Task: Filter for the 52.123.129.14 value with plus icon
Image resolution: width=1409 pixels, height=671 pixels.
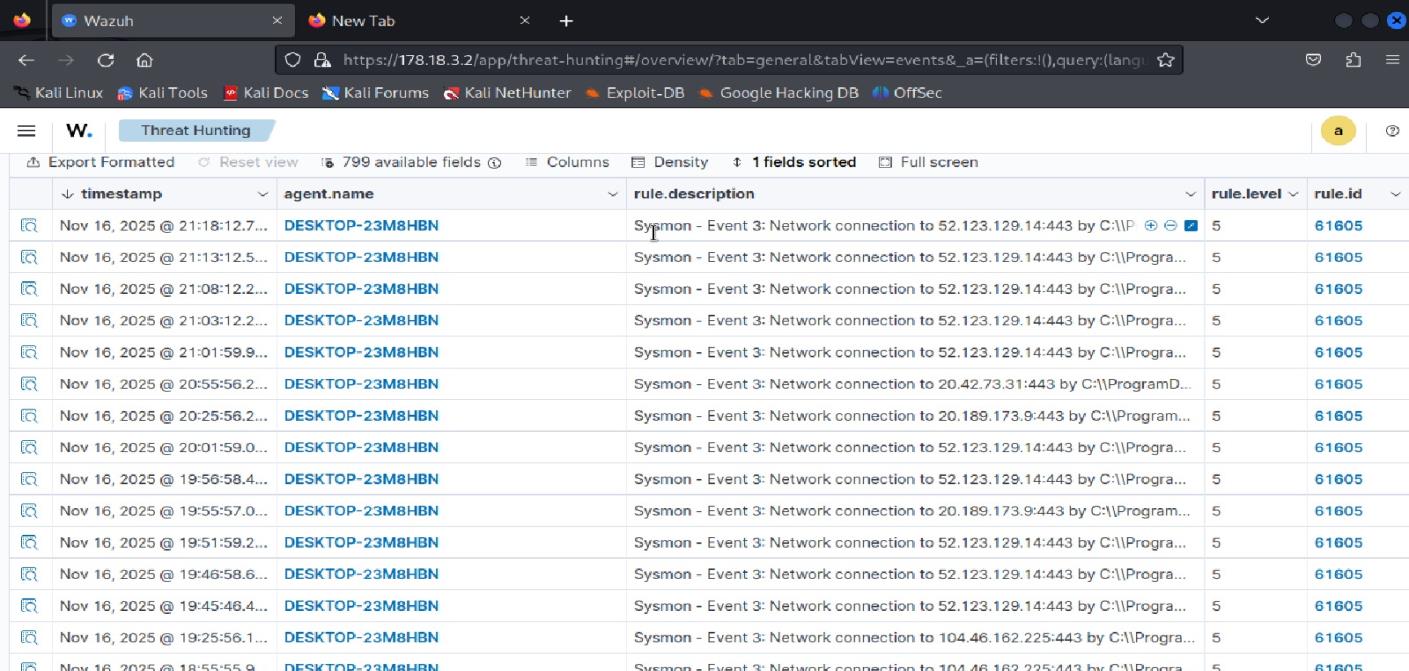Action: point(1150,225)
